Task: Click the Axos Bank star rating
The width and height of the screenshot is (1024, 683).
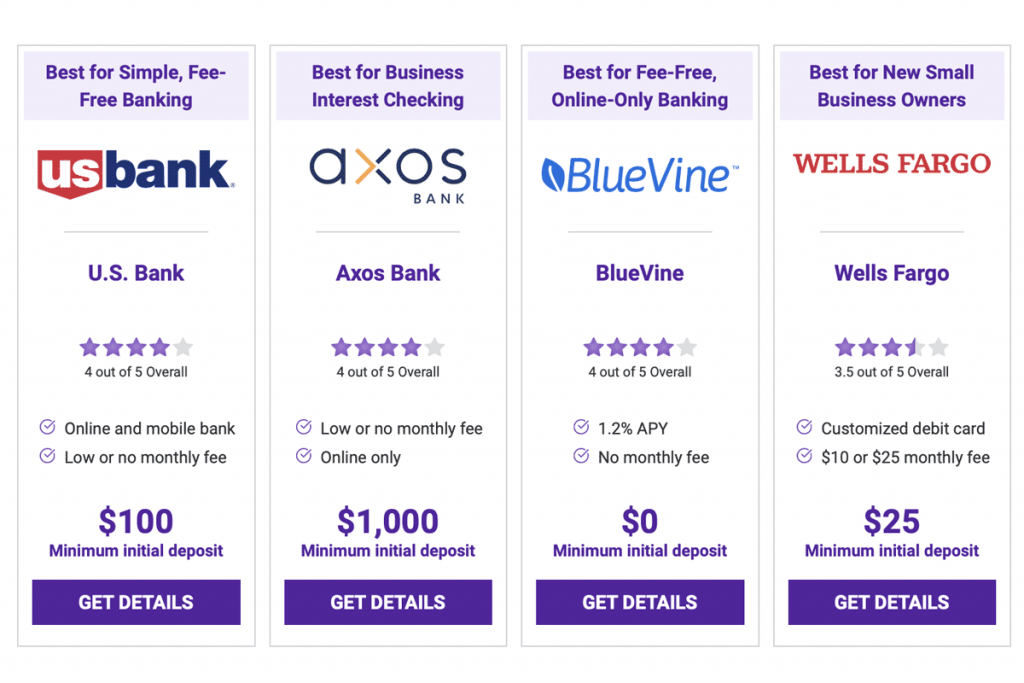Action: pyautogui.click(x=388, y=348)
